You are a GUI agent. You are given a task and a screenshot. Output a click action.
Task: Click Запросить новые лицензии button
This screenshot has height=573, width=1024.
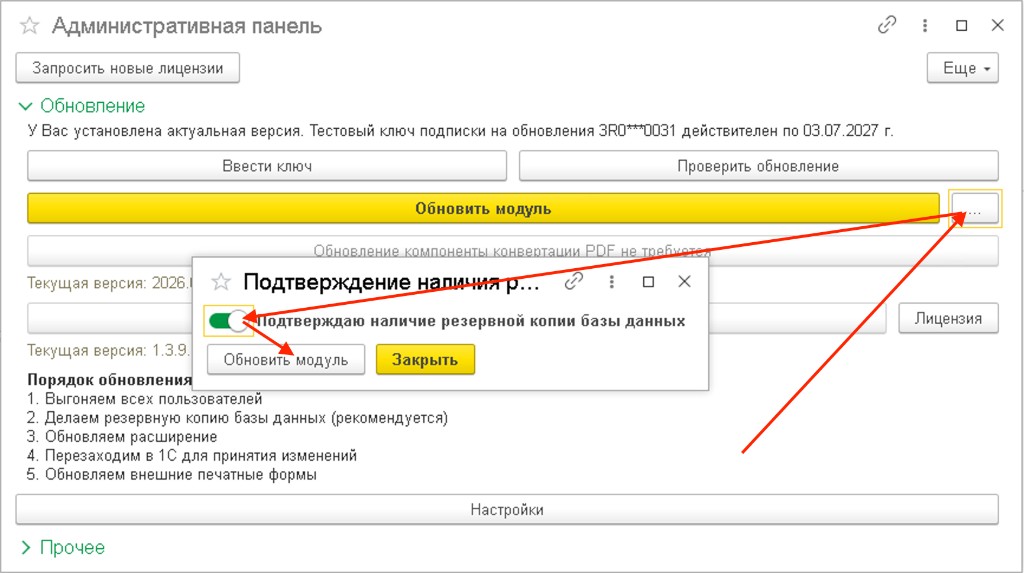(127, 68)
